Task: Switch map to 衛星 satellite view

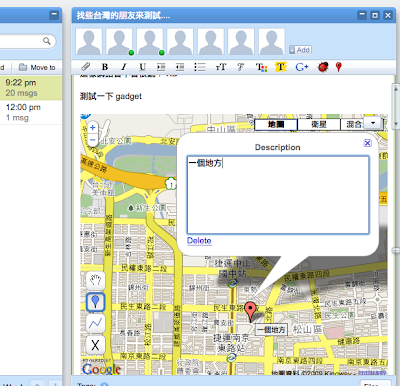Action: tap(319, 125)
